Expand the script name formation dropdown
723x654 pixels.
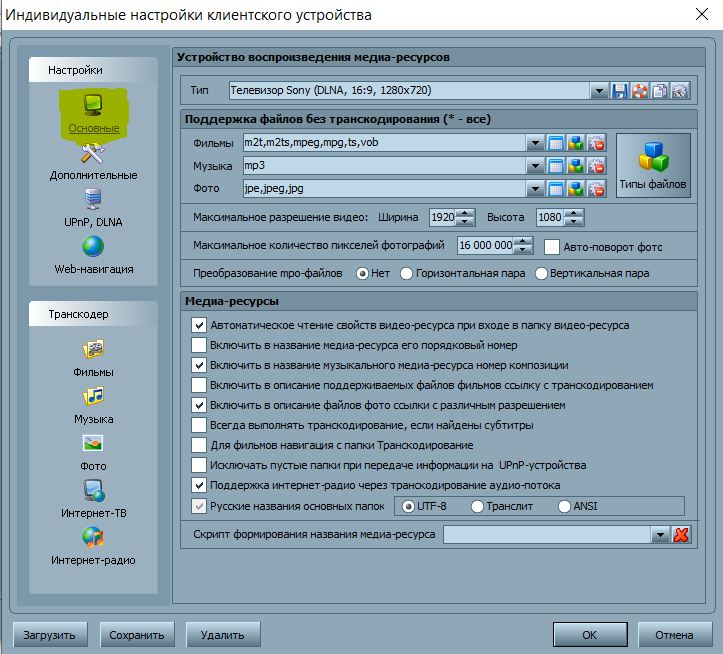click(x=659, y=535)
